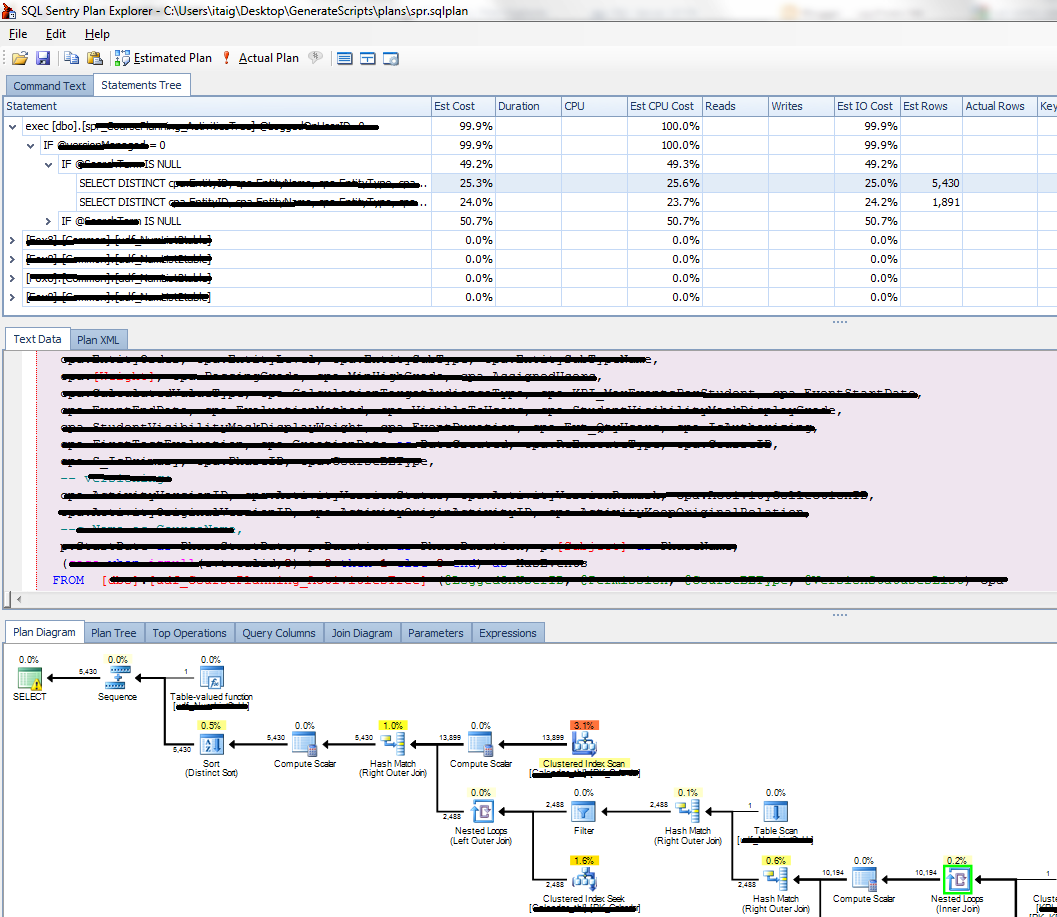The image size is (1057, 917).
Task: Sort by Actual Rows column header
Action: click(1000, 106)
